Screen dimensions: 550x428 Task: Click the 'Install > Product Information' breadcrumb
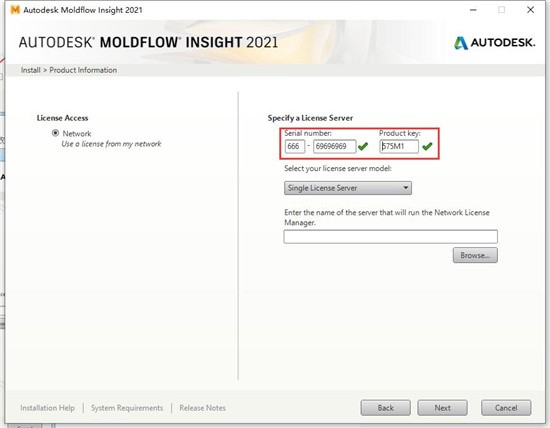pos(69,70)
